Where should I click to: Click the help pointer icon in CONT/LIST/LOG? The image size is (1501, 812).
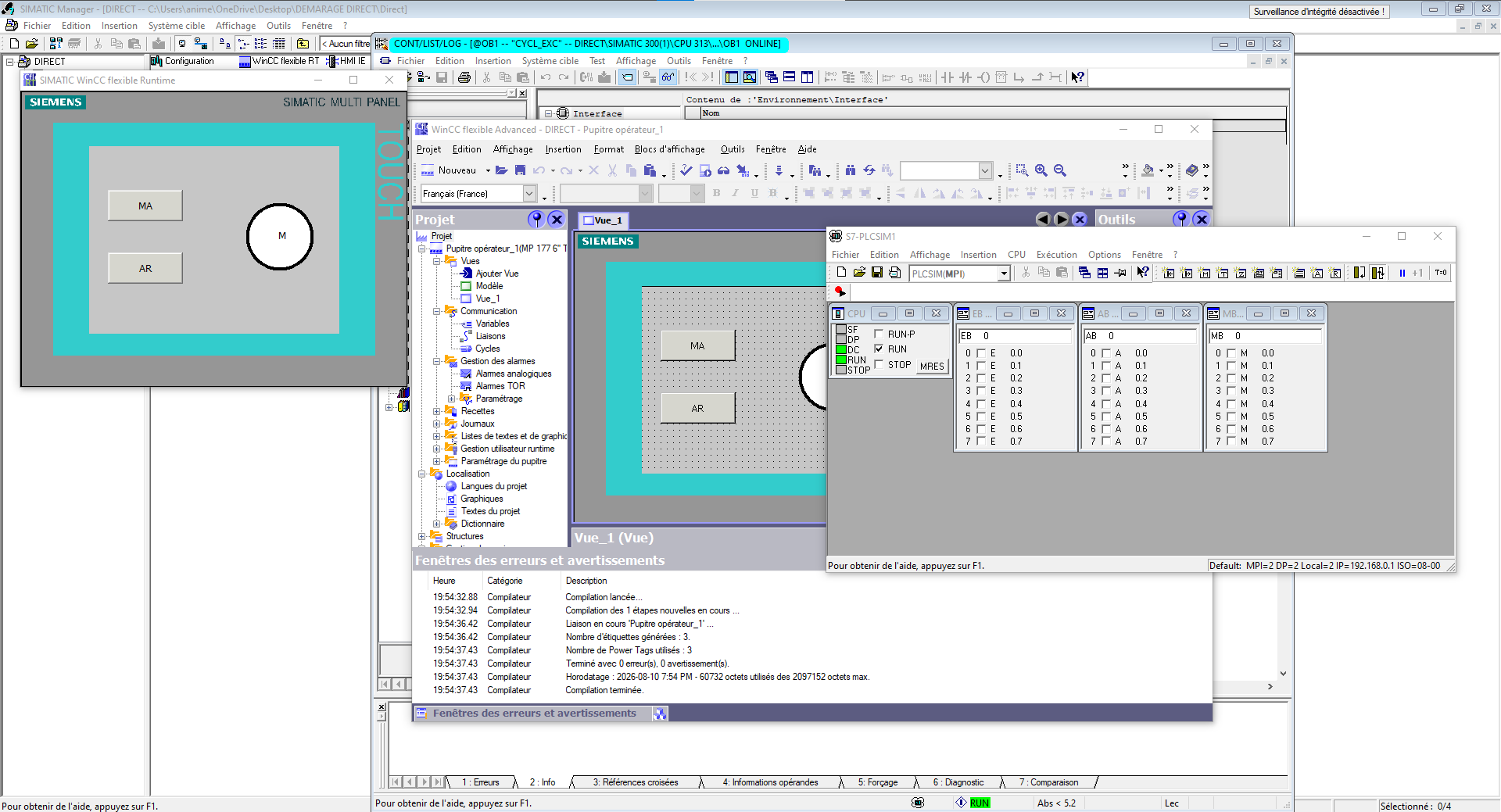1078,77
